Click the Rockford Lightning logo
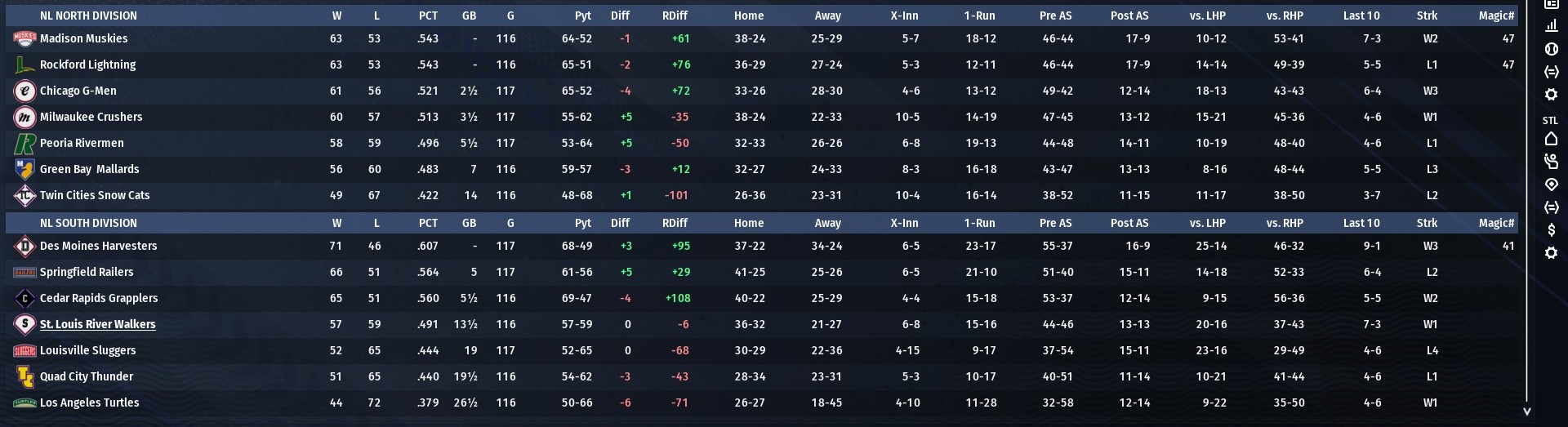 point(24,64)
